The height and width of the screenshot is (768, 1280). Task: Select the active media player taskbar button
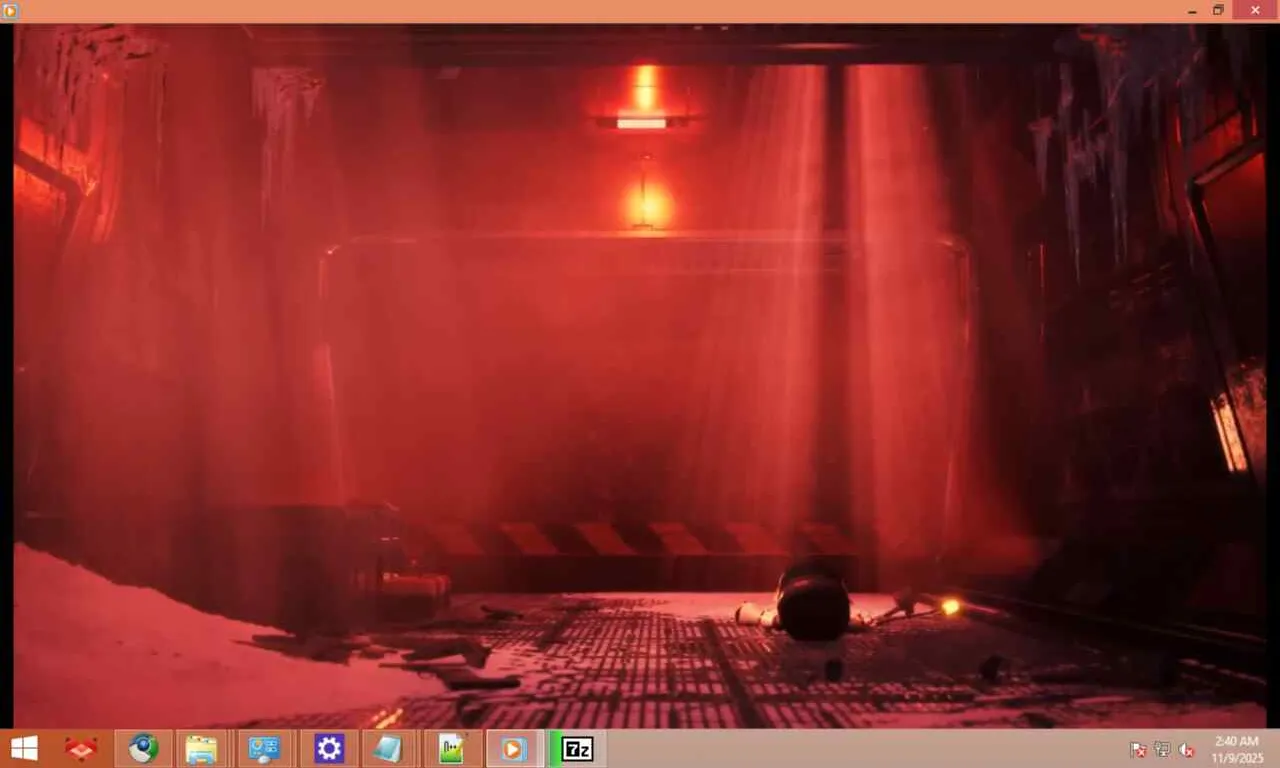pos(514,748)
